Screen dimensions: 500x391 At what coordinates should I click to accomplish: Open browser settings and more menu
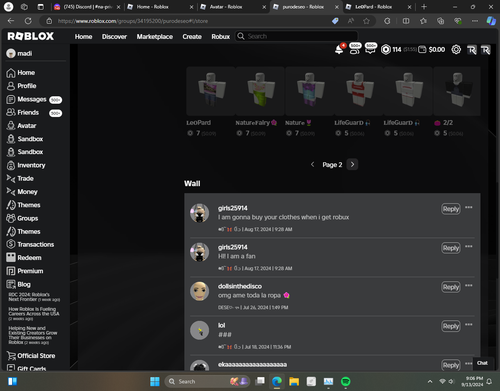(475, 21)
